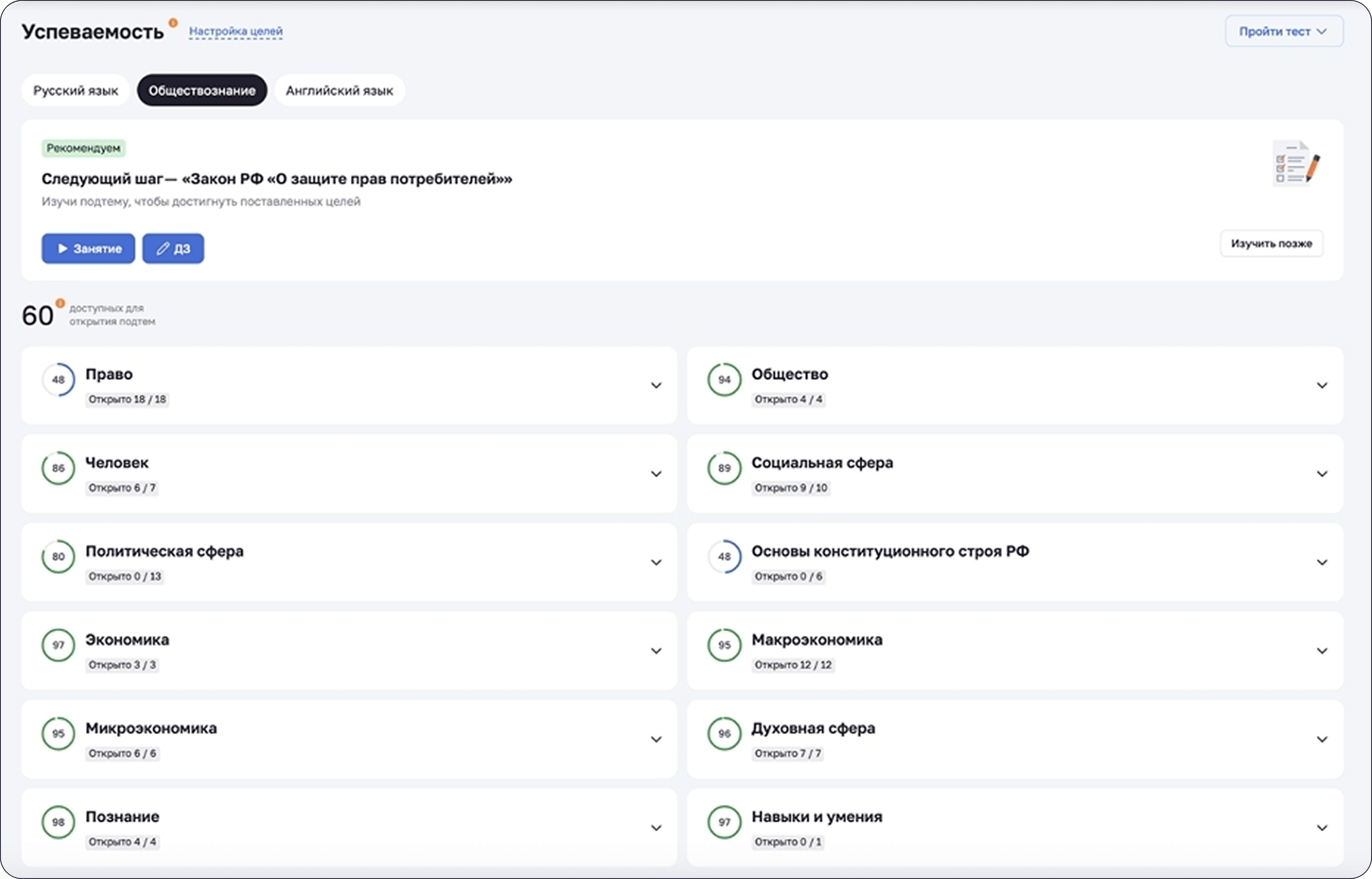Expand the Политическая сфера chevron
The image size is (1372, 879).
tap(656, 562)
